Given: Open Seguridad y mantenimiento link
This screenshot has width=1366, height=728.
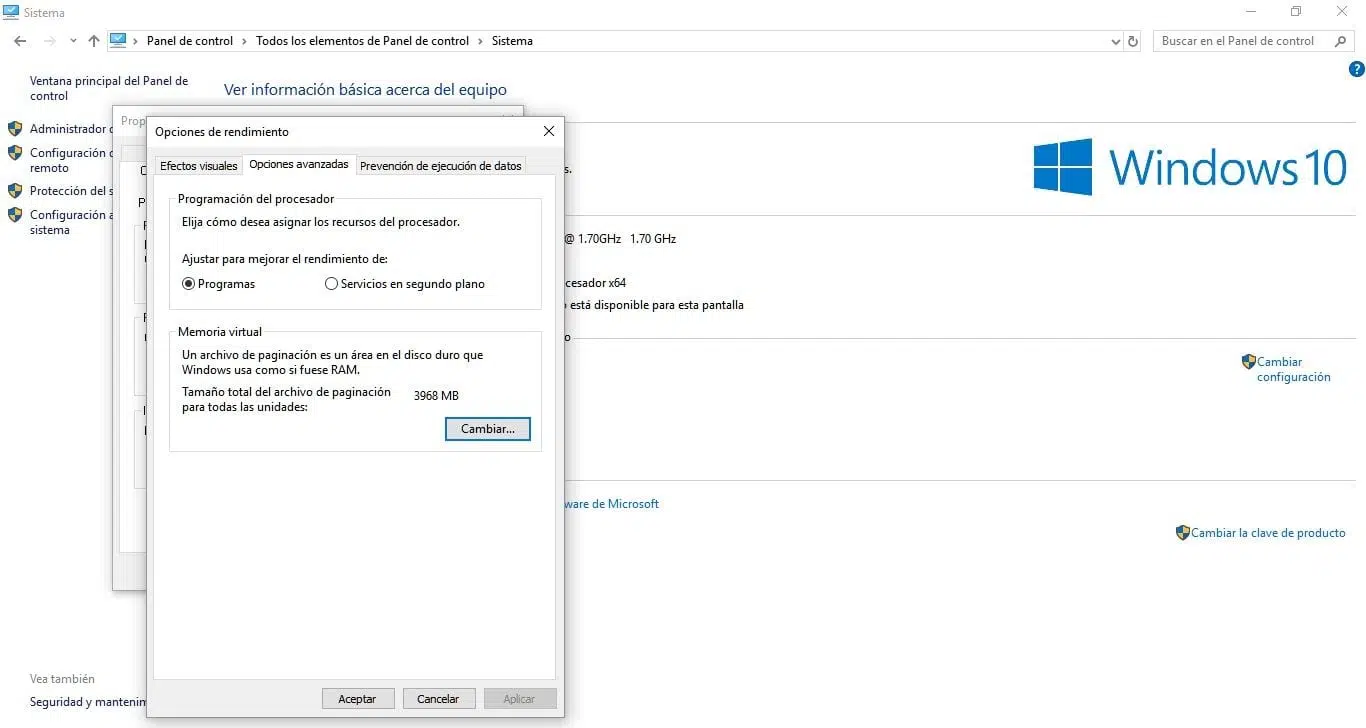Looking at the screenshot, I should [88, 702].
